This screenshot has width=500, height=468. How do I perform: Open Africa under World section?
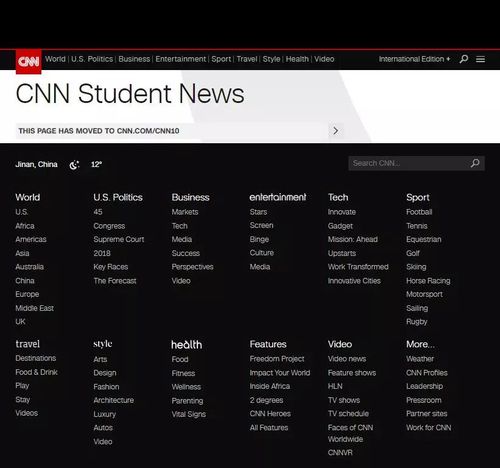25,226
